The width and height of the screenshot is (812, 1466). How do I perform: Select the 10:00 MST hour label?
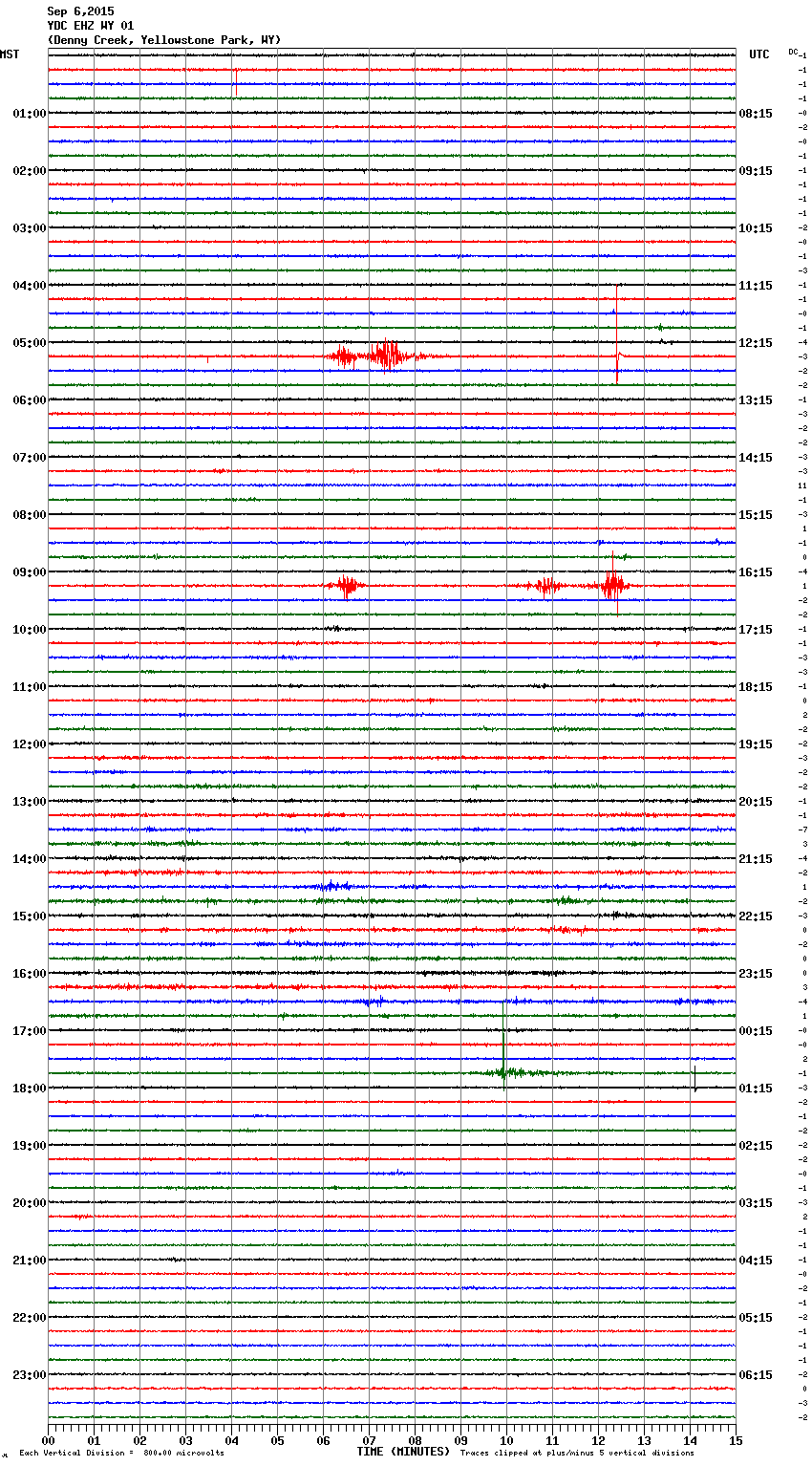point(29,630)
